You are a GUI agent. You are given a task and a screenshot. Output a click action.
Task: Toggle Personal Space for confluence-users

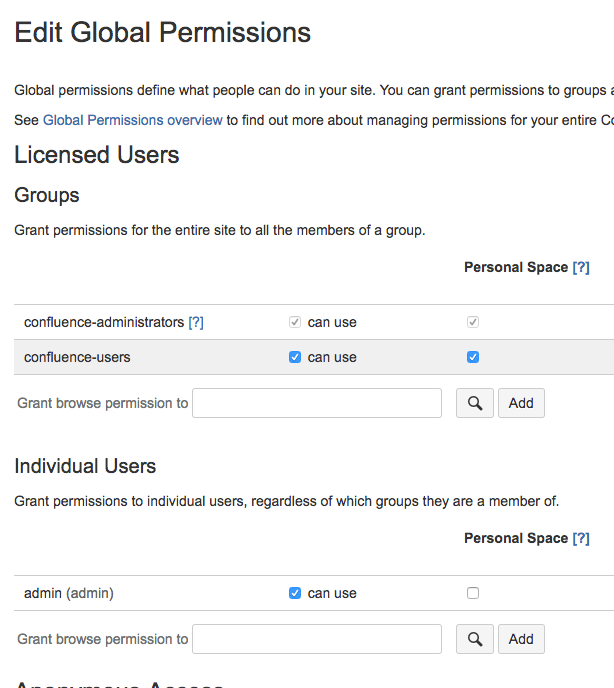[x=473, y=357]
